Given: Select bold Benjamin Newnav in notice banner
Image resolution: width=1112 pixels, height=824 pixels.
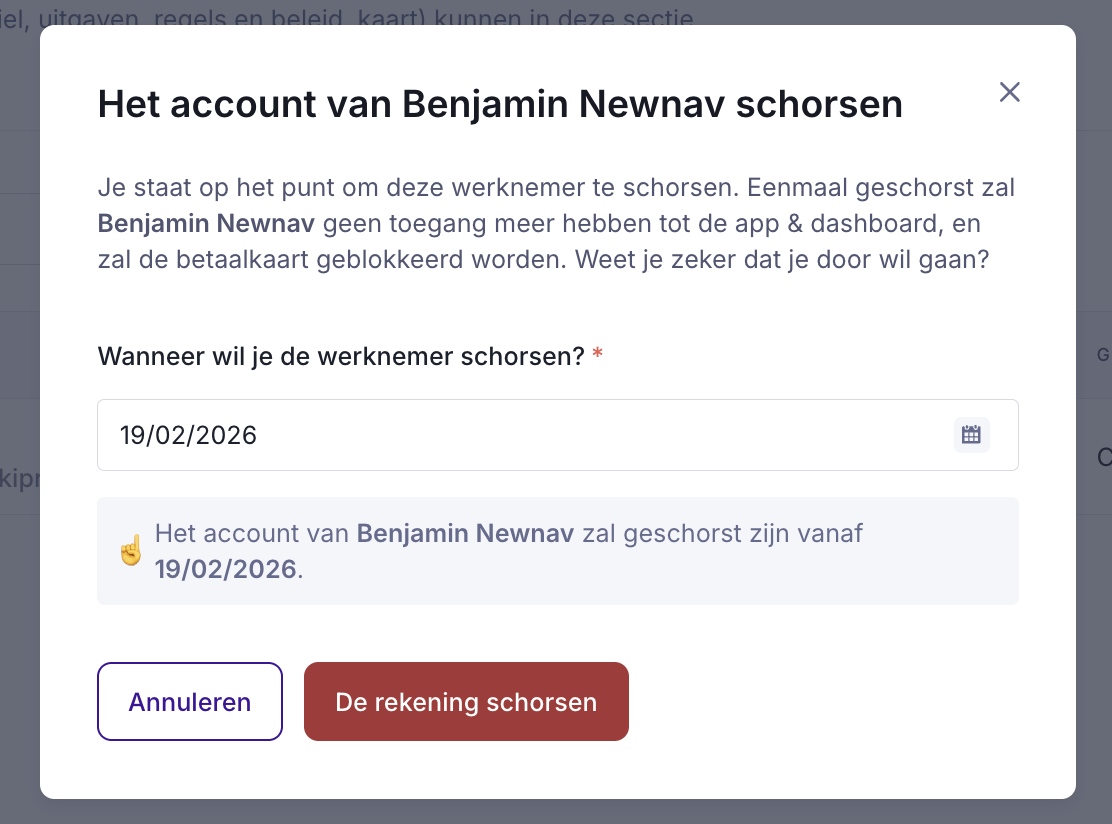Looking at the screenshot, I should [465, 533].
